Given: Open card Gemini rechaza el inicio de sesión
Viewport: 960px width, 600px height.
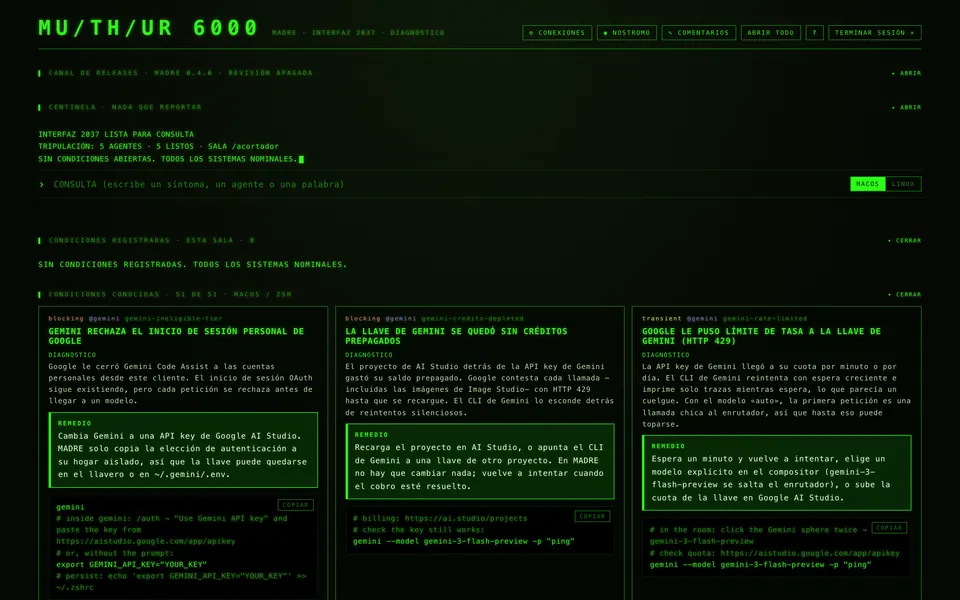Looking at the screenshot, I should coord(176,336).
